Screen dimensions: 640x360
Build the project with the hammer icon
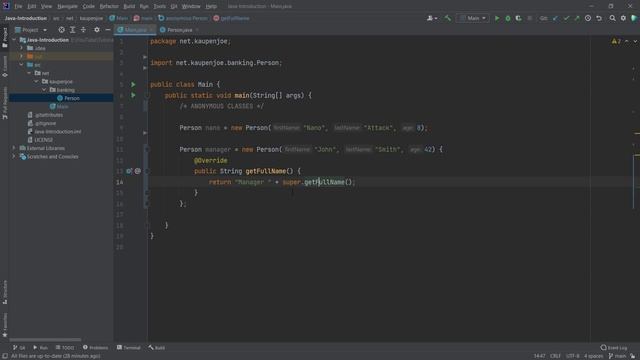[x=448, y=18]
